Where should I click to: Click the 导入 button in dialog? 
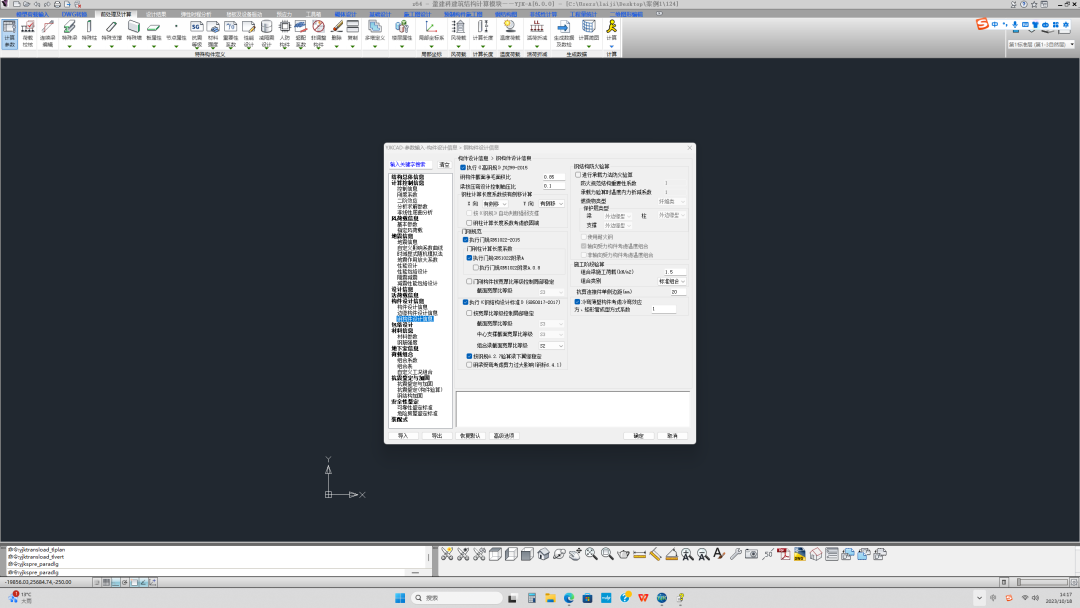tap(403, 436)
